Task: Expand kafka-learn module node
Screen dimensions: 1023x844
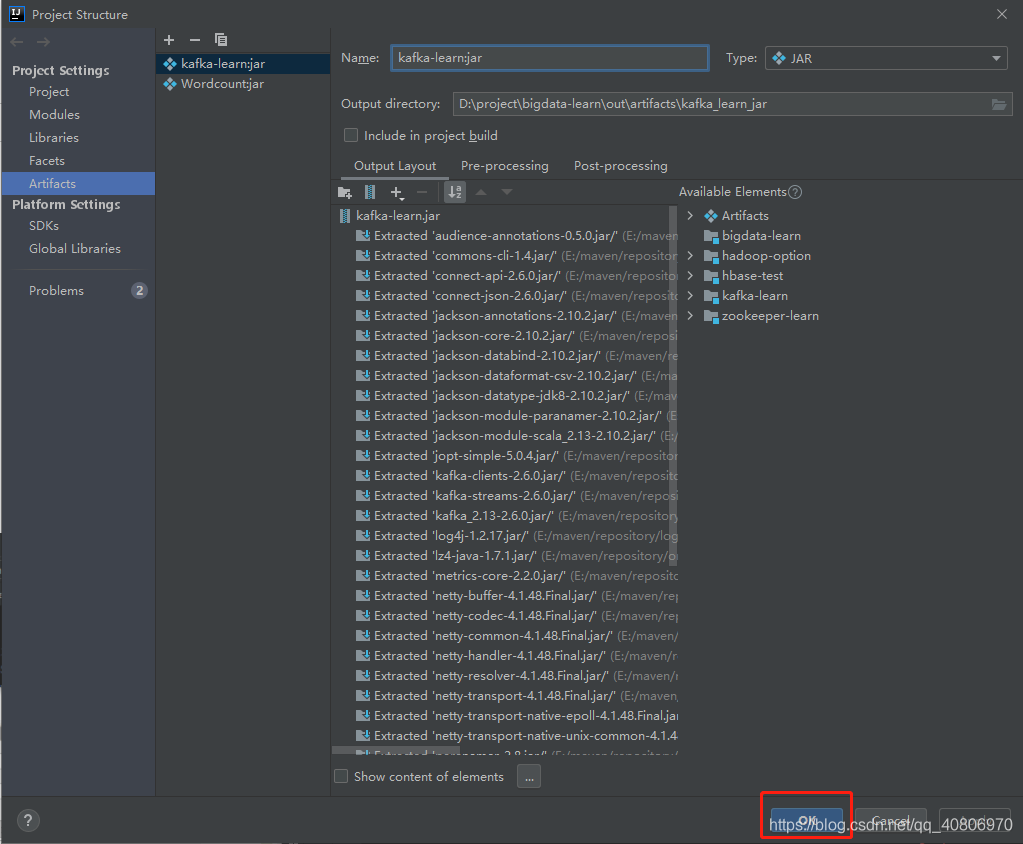Action: 690,296
